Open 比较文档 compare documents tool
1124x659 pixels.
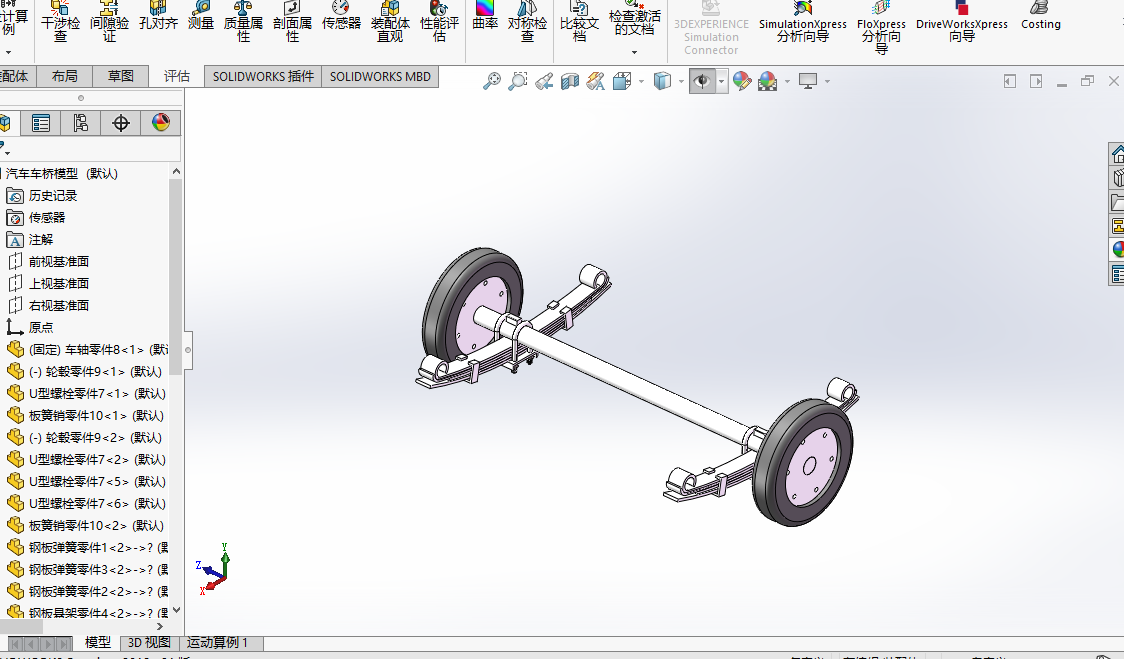pos(579,22)
